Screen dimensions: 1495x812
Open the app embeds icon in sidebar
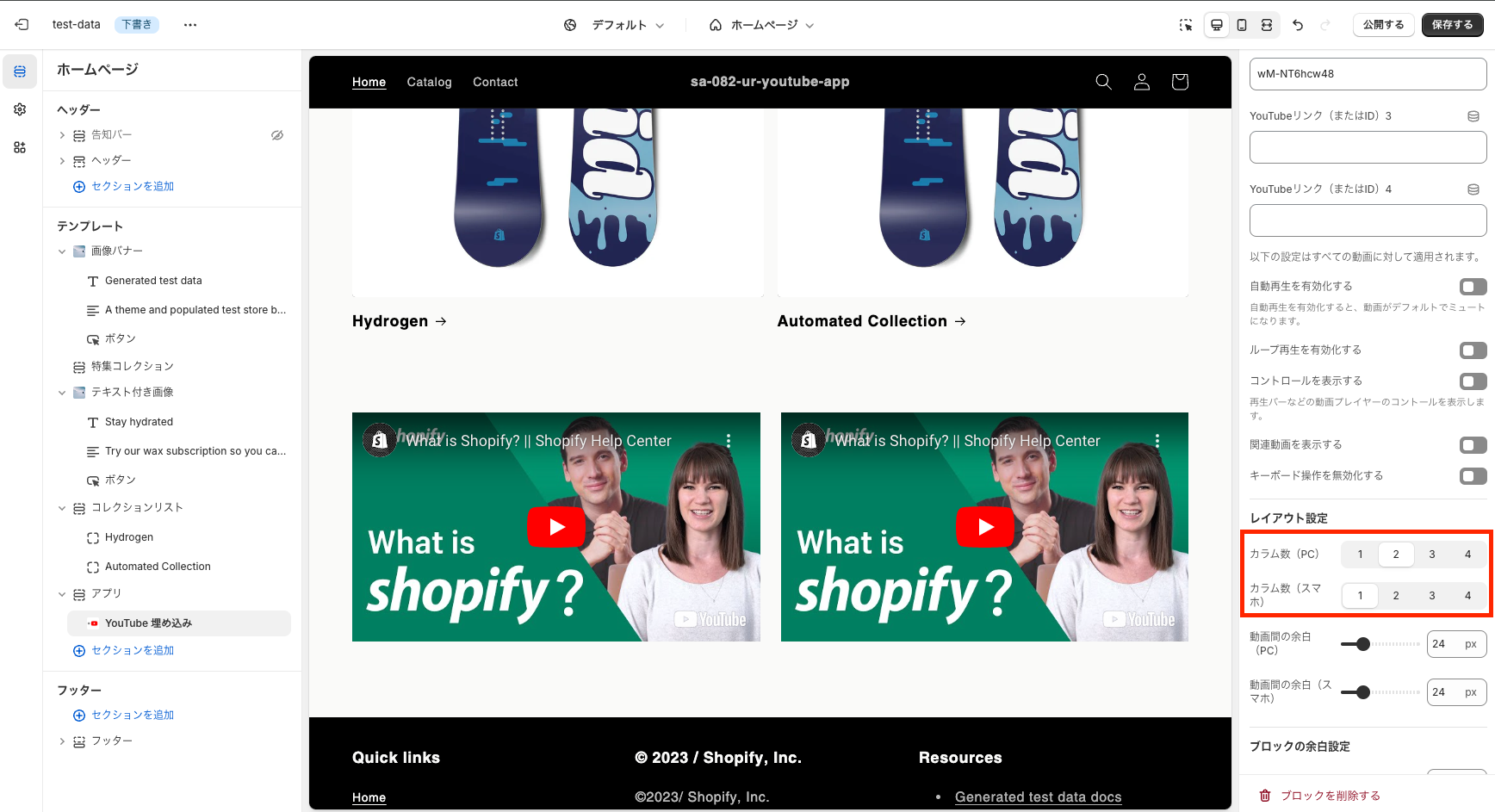20,147
